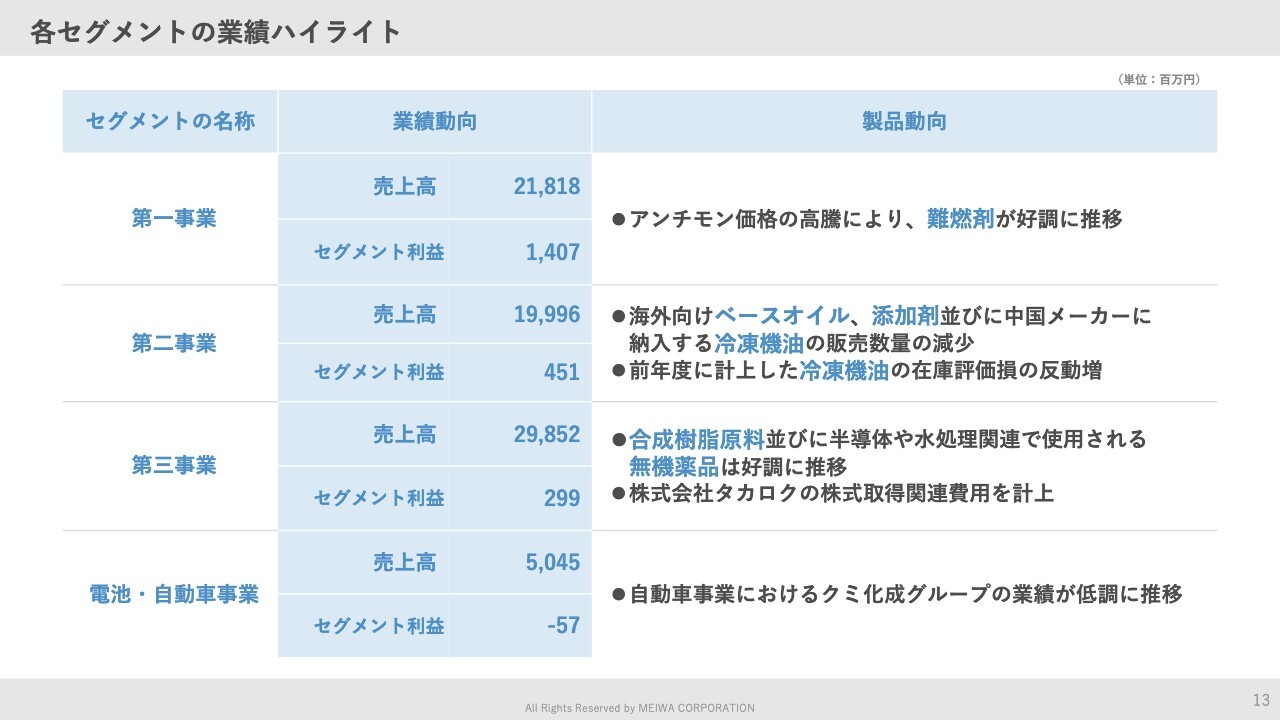Viewport: 1280px width, 720px height.
Task: Click the slide title 各セグメントの業績ハイライト
Action: point(215,32)
